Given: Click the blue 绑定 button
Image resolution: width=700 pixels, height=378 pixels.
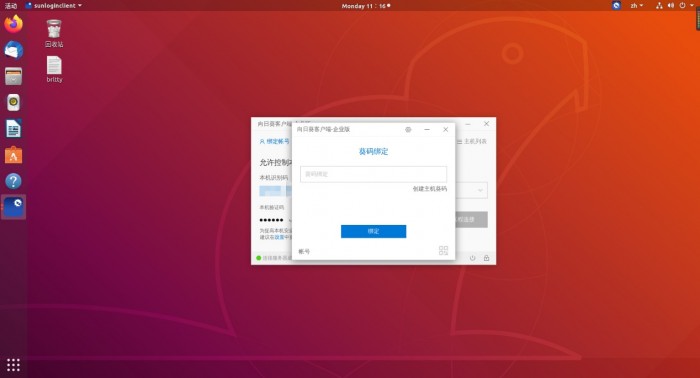Looking at the screenshot, I should coord(373,231).
